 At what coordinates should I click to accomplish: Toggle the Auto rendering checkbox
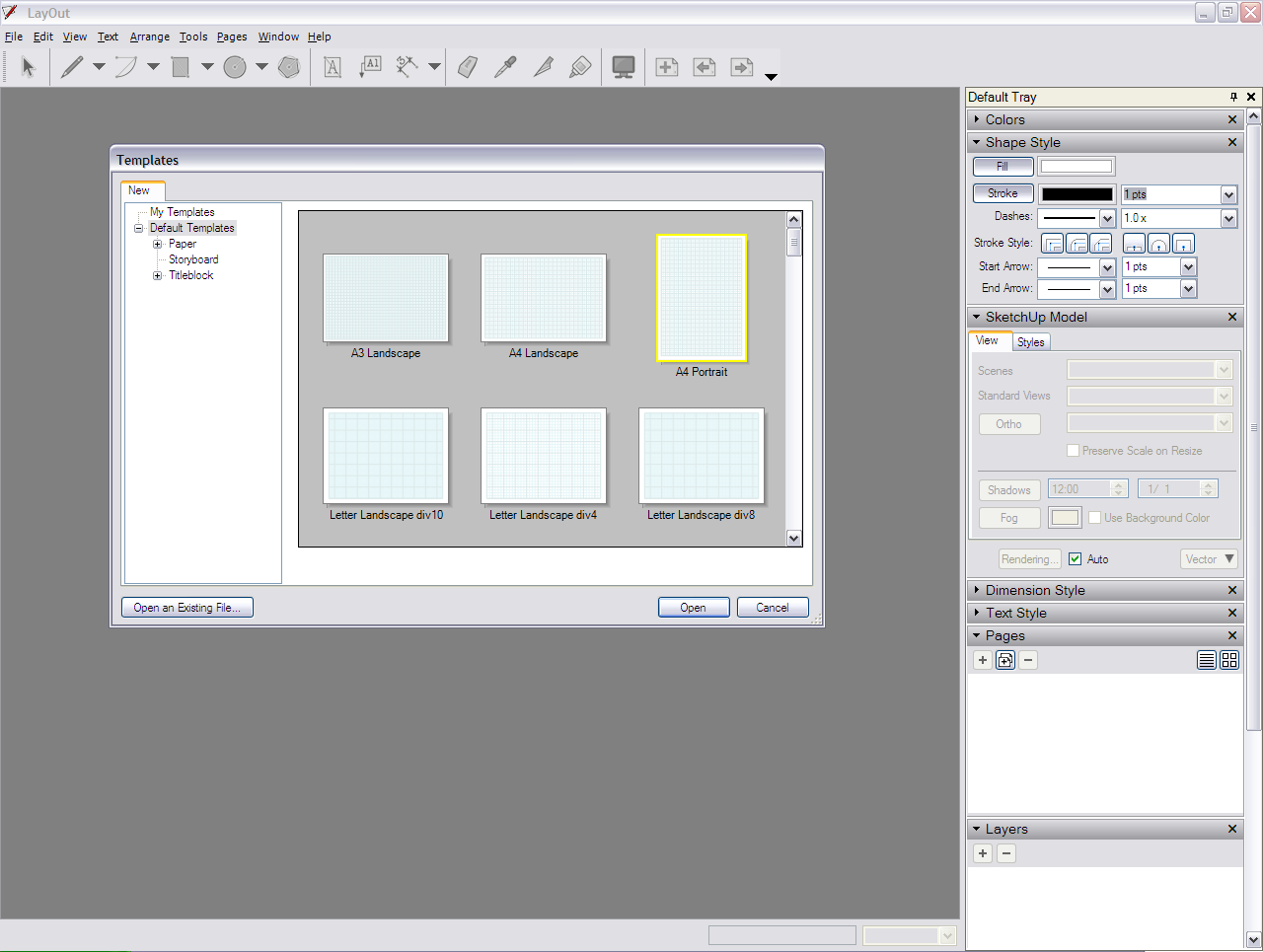(1076, 558)
